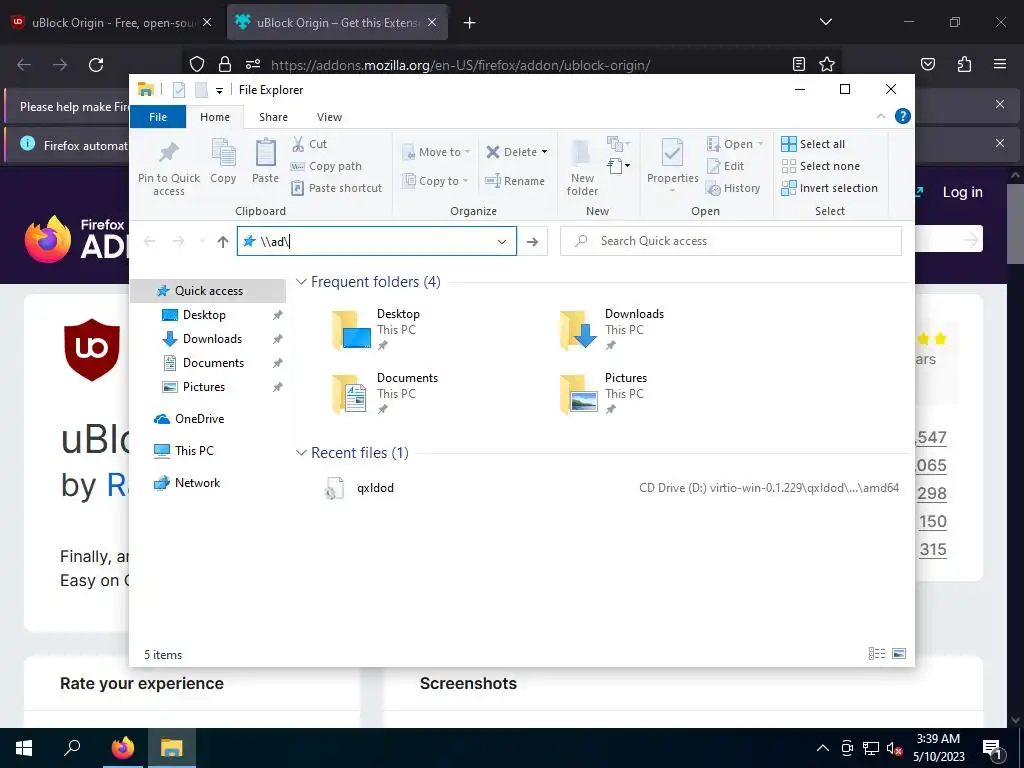This screenshot has height=768, width=1024.
Task: Select Documents in navigation pane
Action: click(213, 363)
